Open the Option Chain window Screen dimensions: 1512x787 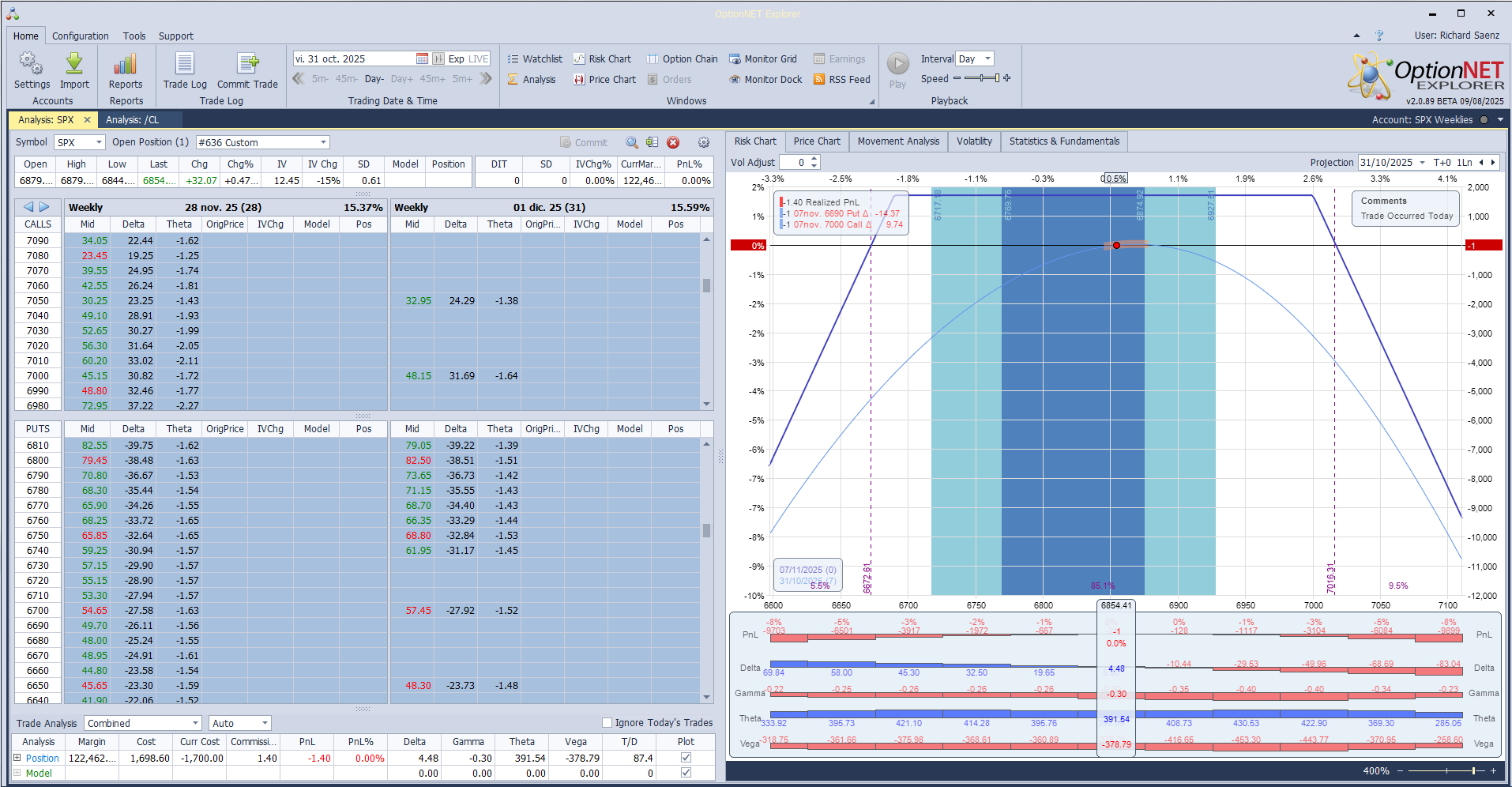pyautogui.click(x=683, y=58)
